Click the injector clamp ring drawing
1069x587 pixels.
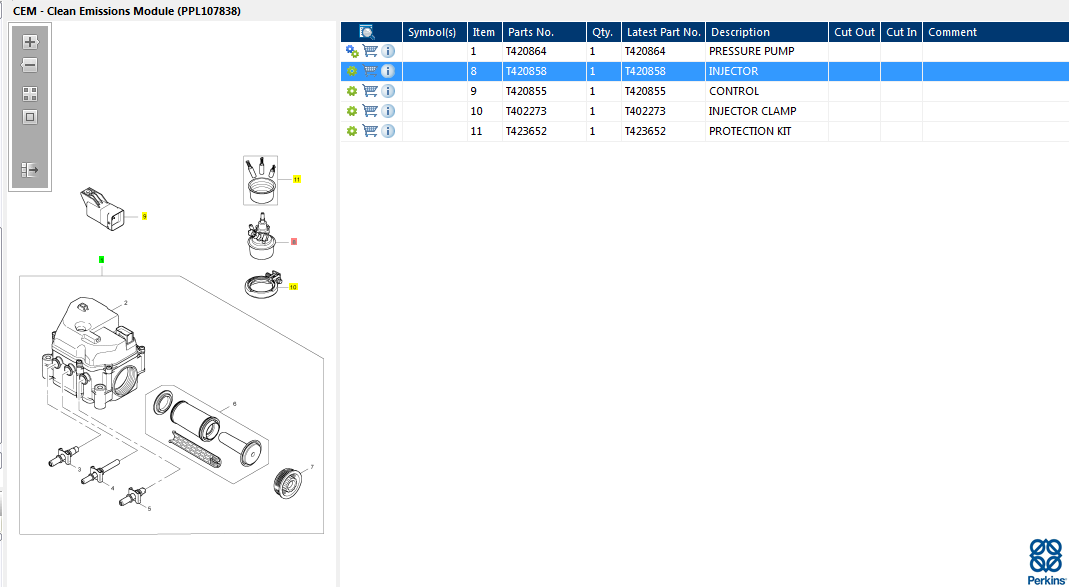262,284
